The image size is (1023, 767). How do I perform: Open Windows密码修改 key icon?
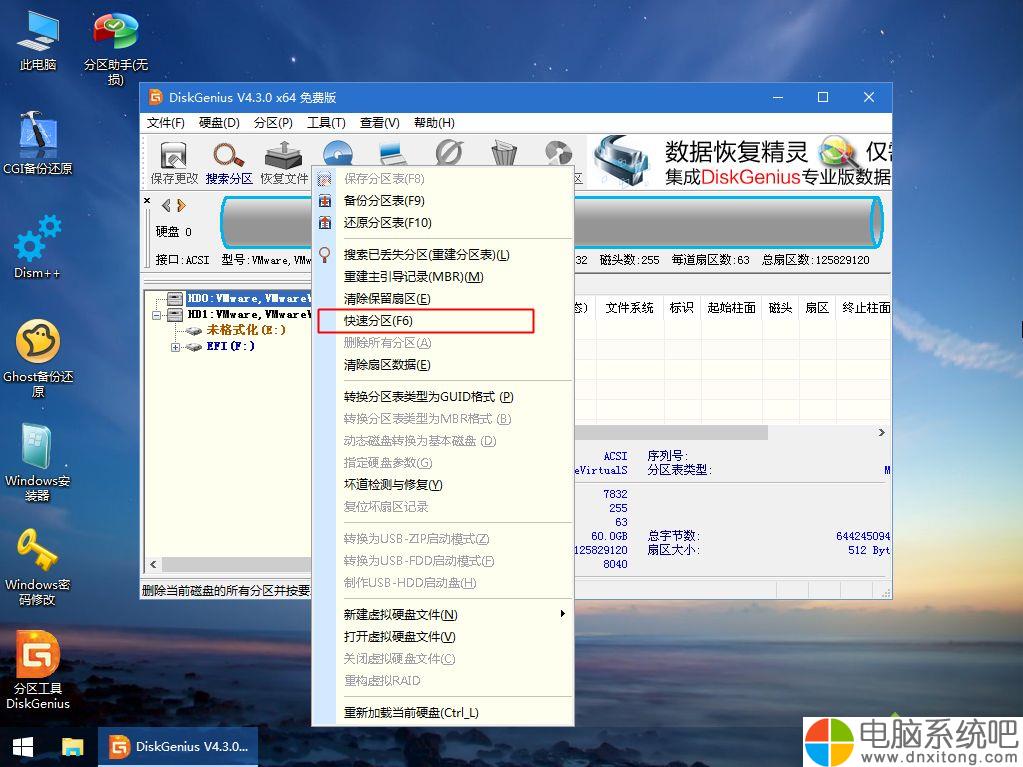pyautogui.click(x=37, y=567)
